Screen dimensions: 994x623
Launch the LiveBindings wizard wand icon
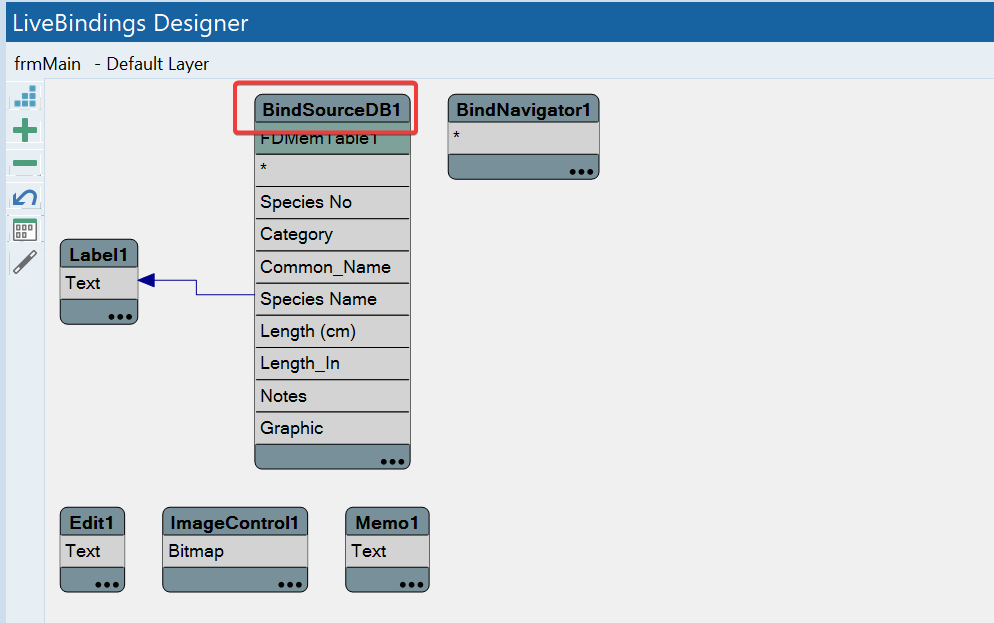point(25,262)
